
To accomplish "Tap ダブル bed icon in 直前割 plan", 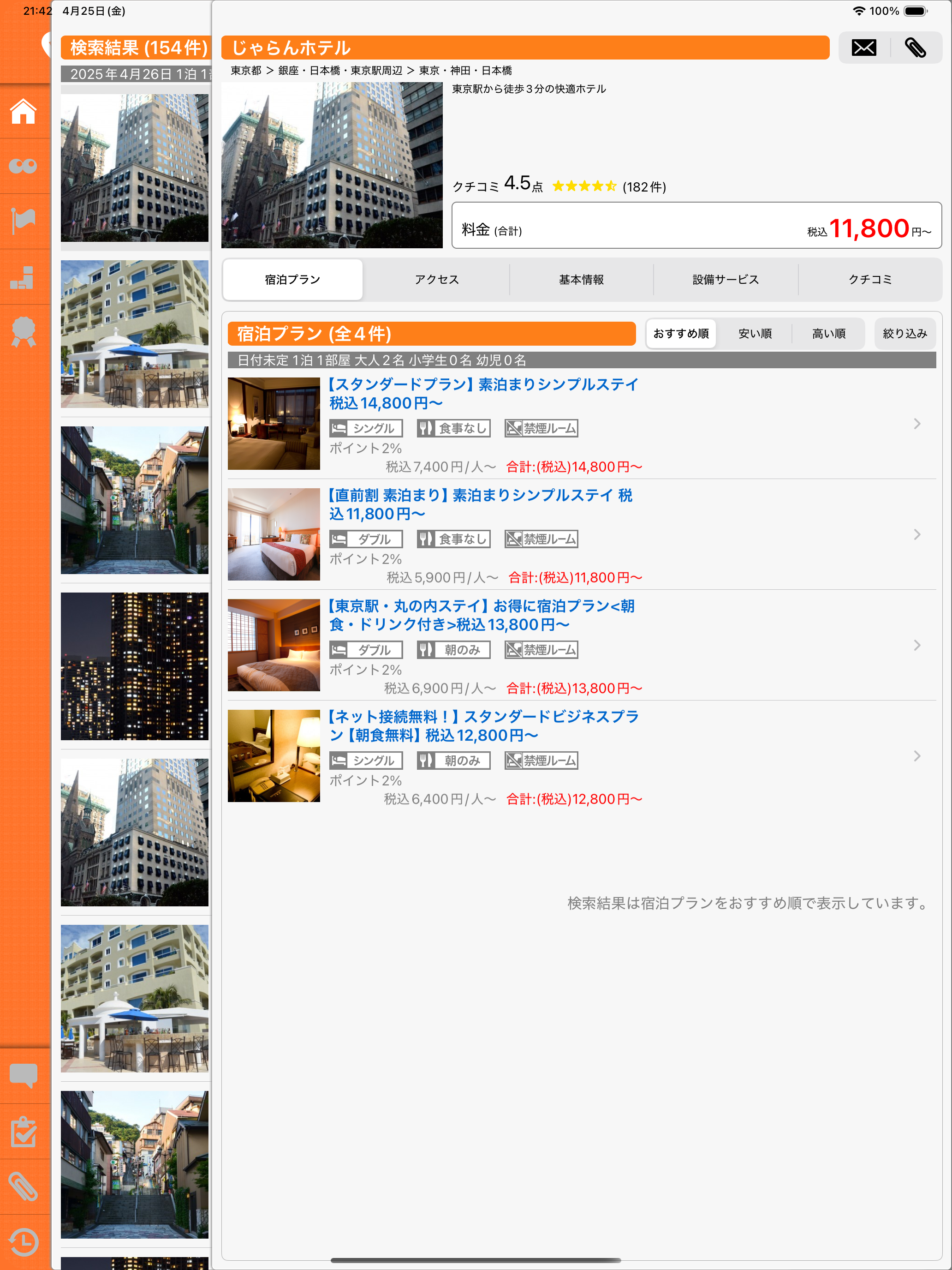I will (366, 539).
